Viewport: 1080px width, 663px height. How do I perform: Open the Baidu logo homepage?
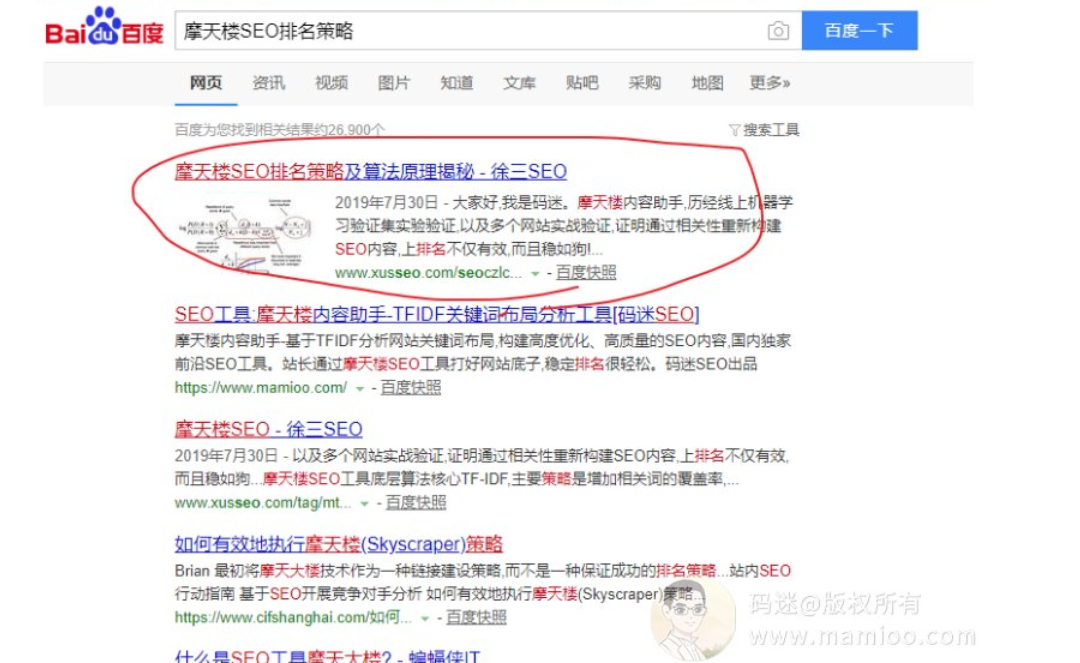click(104, 27)
